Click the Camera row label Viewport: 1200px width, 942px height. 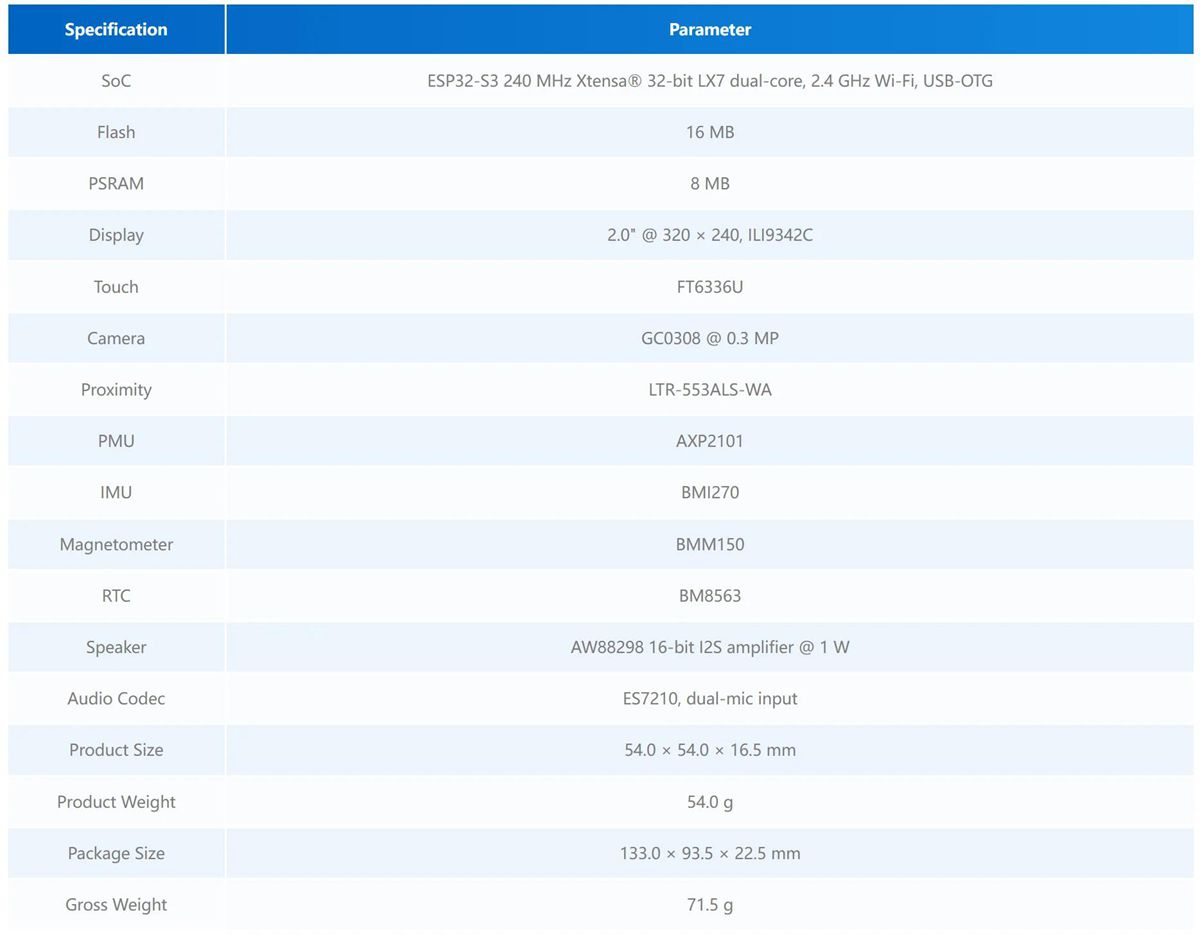[x=116, y=338]
